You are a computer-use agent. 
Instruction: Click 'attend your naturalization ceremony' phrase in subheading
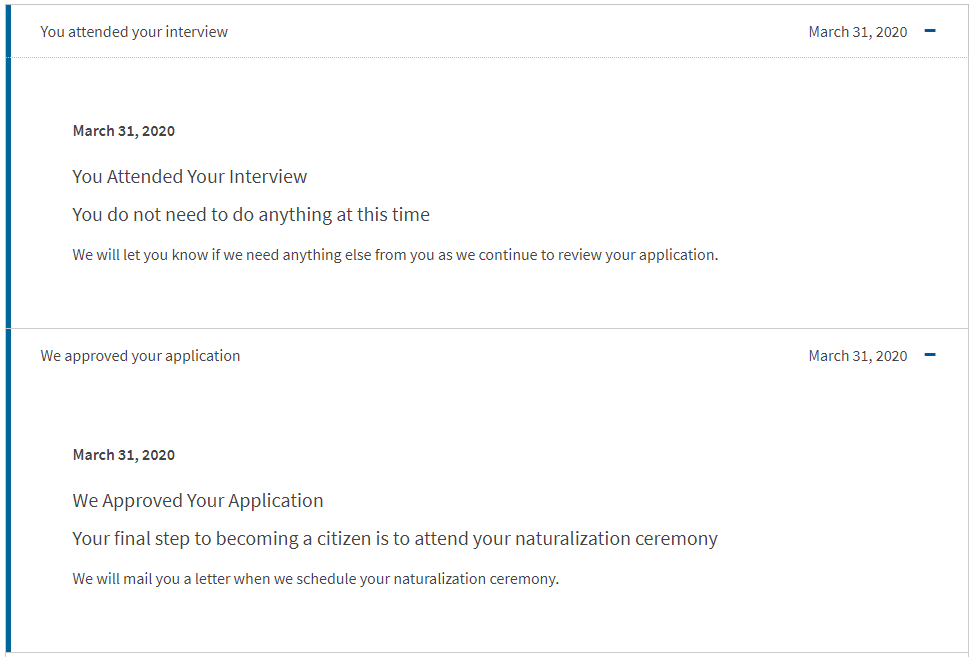(x=566, y=539)
